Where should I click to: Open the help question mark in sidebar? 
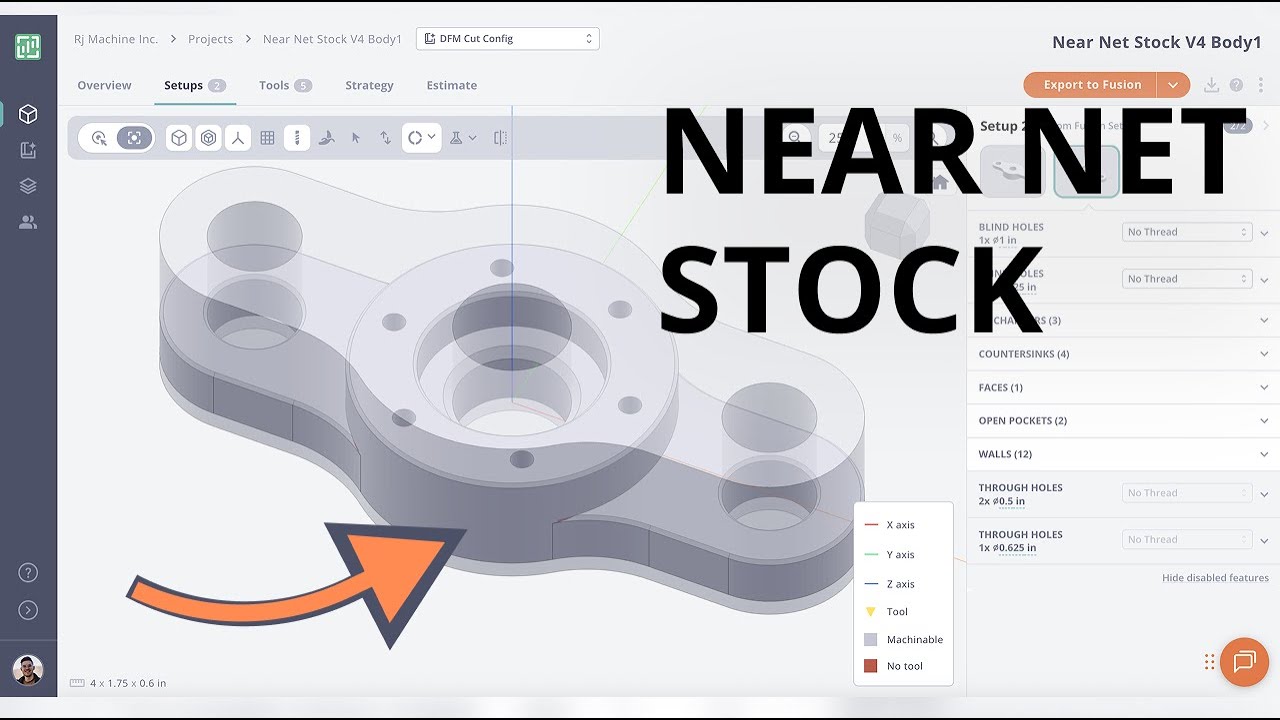[28, 573]
